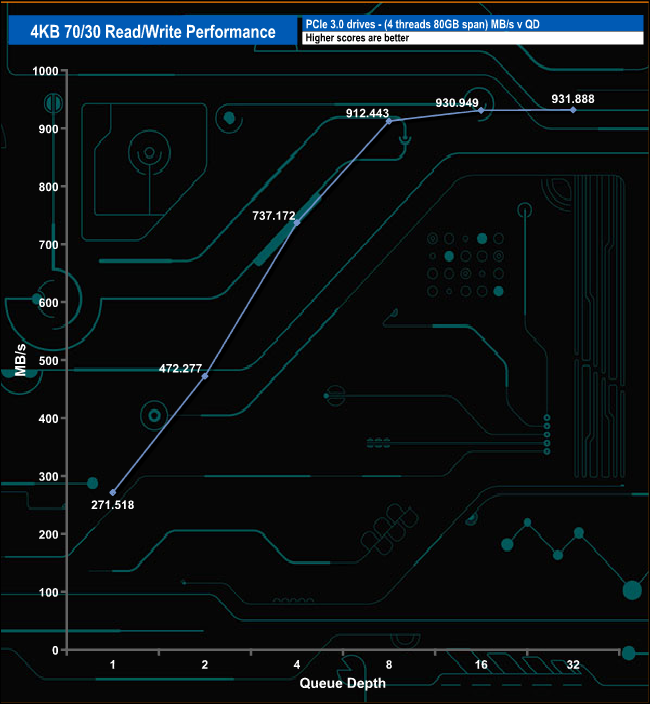650x704 pixels.
Task: Click the 700 y-axis tick label
Action: 48,245
